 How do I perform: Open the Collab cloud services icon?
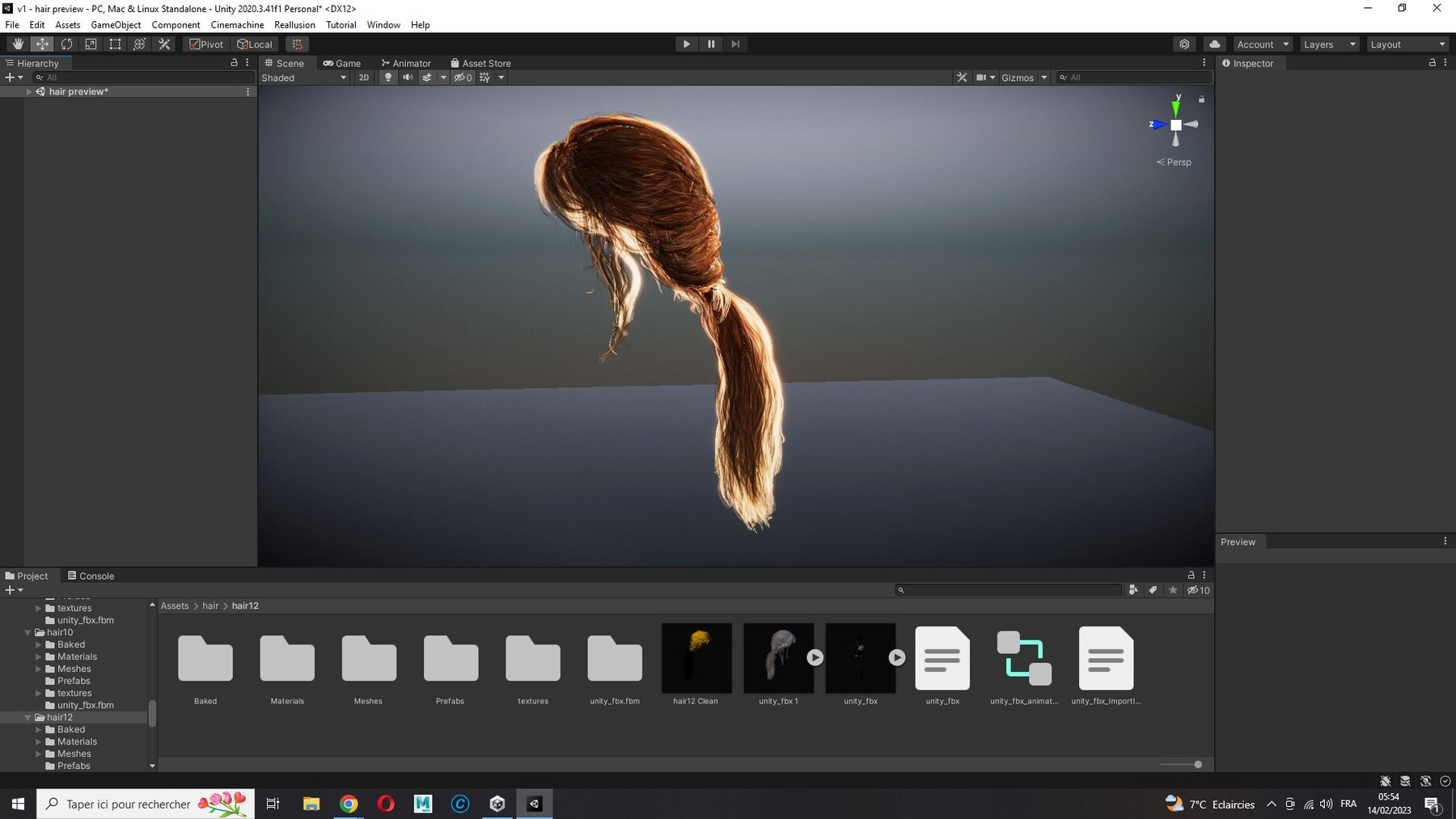click(x=1214, y=44)
